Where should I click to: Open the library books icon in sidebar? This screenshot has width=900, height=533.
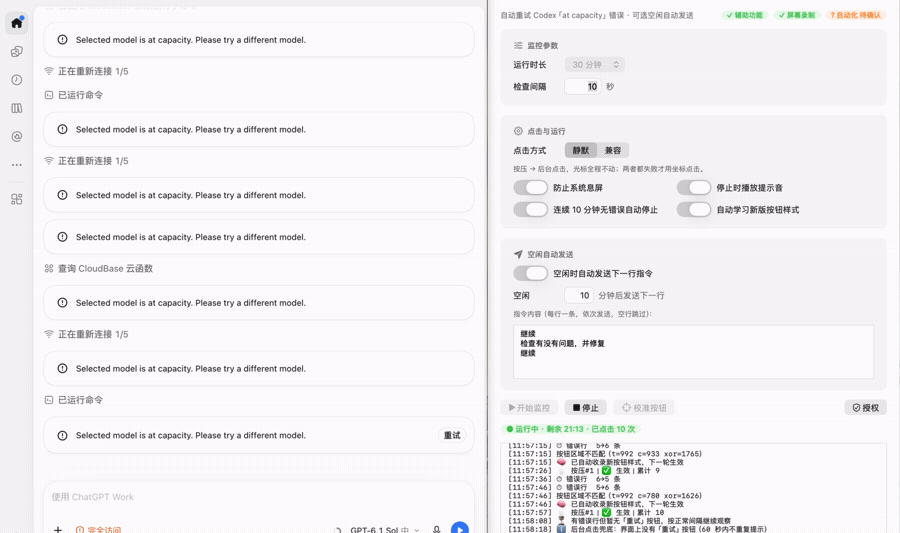pyautogui.click(x=17, y=108)
